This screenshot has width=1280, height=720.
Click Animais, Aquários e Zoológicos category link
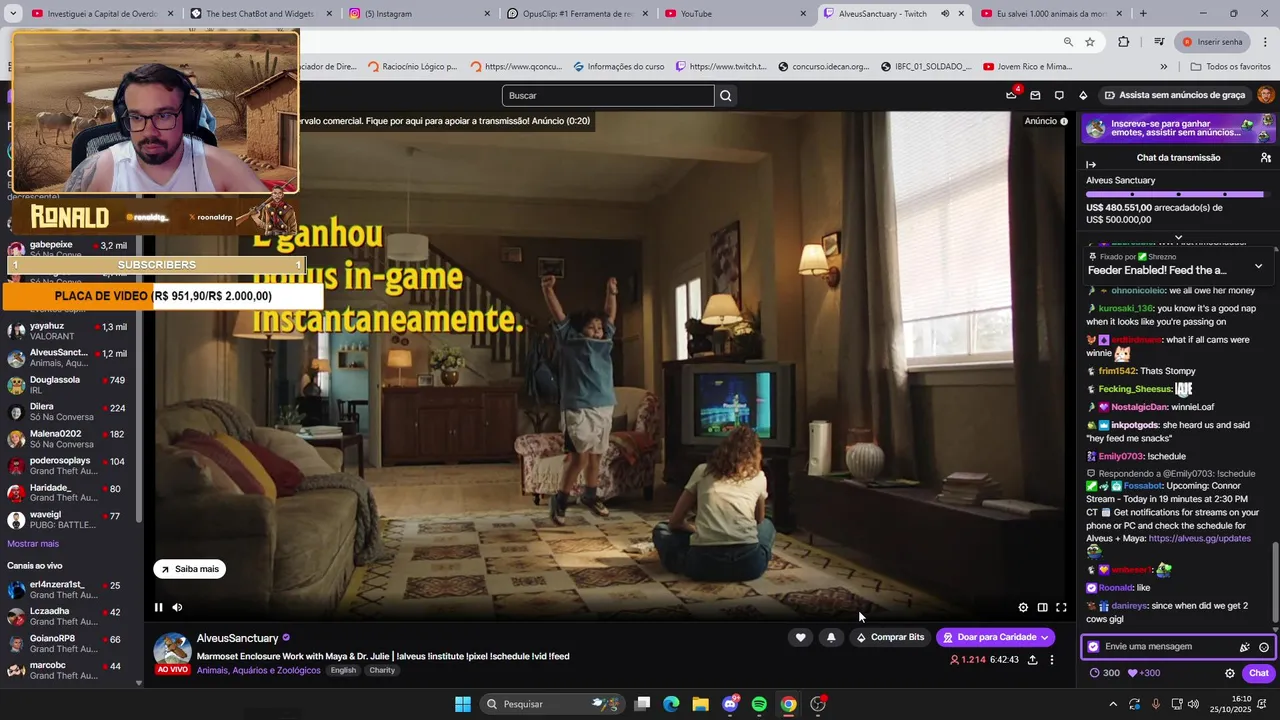point(258,670)
